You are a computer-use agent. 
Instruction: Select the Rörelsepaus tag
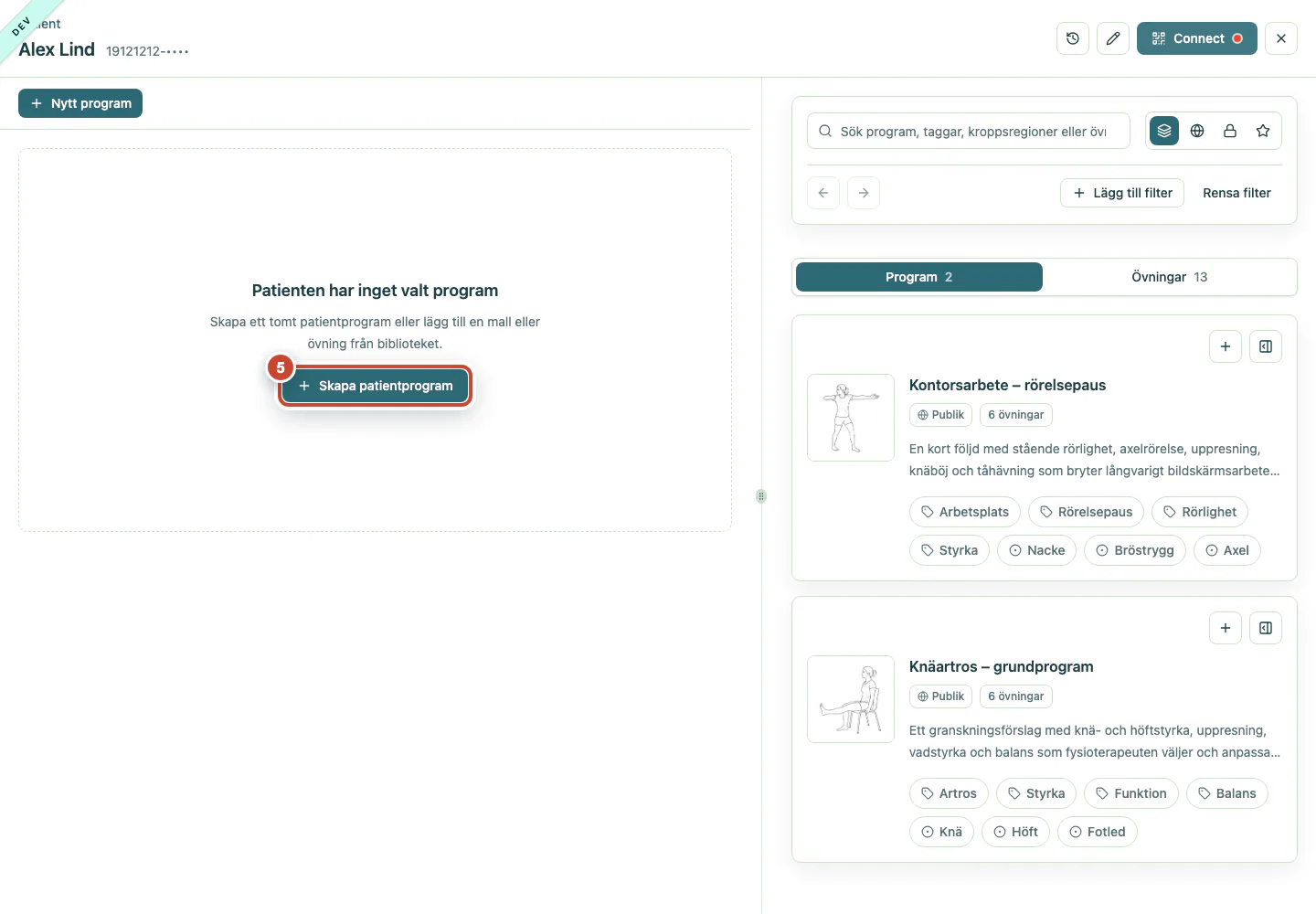coord(1087,512)
